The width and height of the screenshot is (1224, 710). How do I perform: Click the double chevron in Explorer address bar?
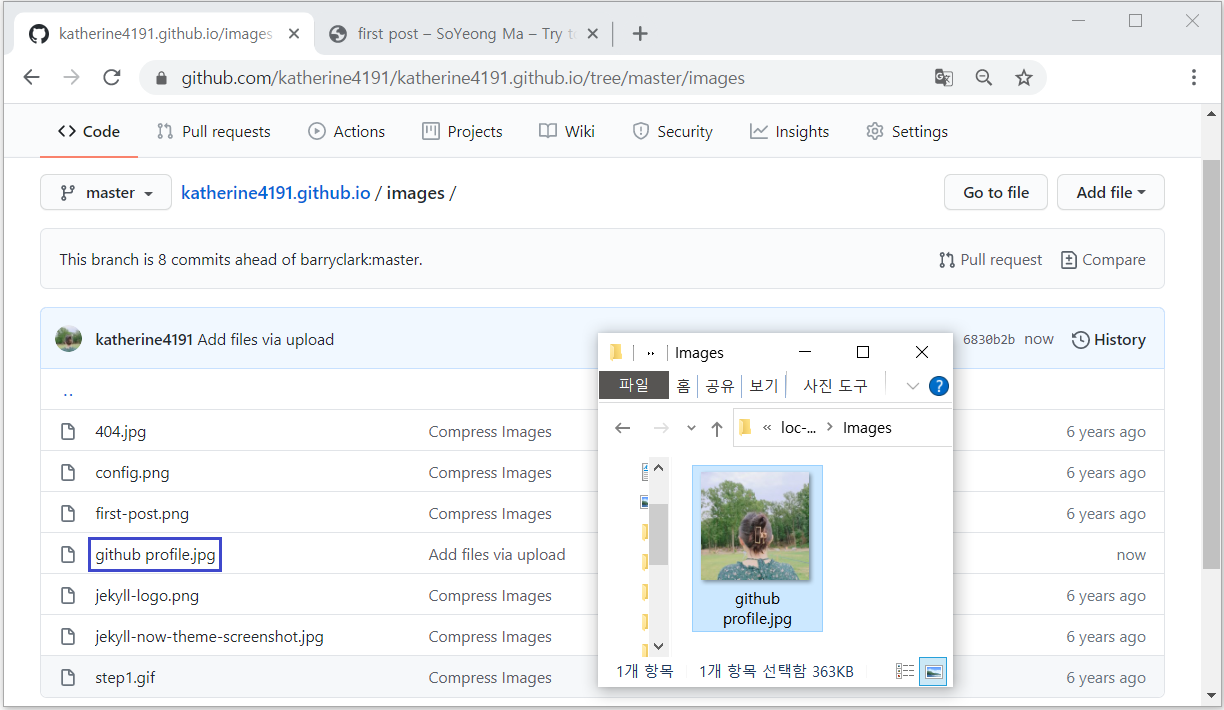tap(767, 428)
